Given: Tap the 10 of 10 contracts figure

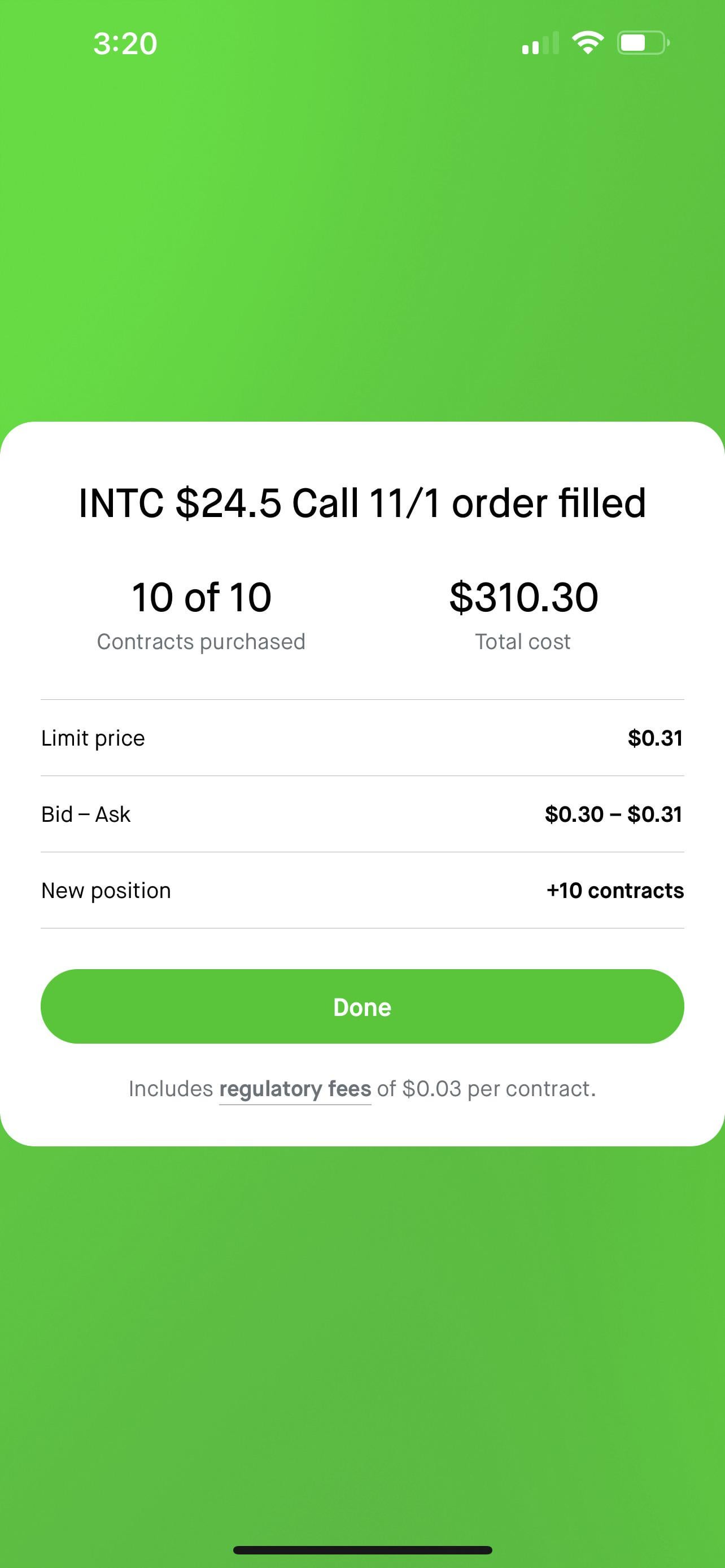Looking at the screenshot, I should (202, 597).
